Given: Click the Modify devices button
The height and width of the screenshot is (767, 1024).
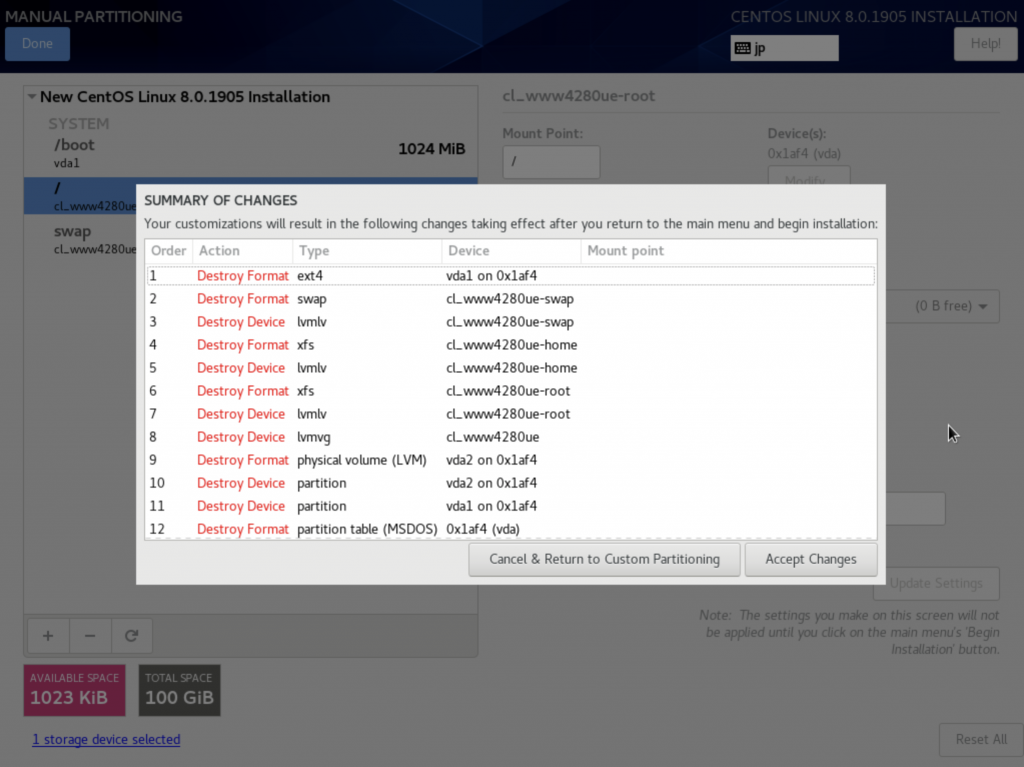Looking at the screenshot, I should pos(809,176).
